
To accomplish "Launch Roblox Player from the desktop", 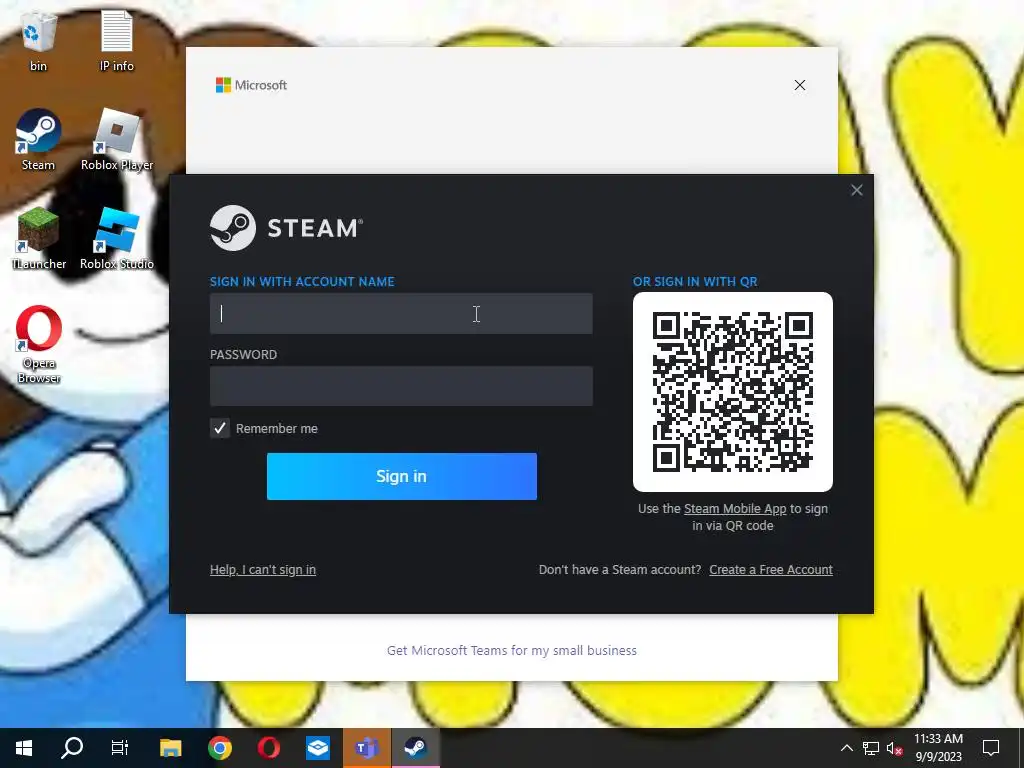I will tap(117, 139).
